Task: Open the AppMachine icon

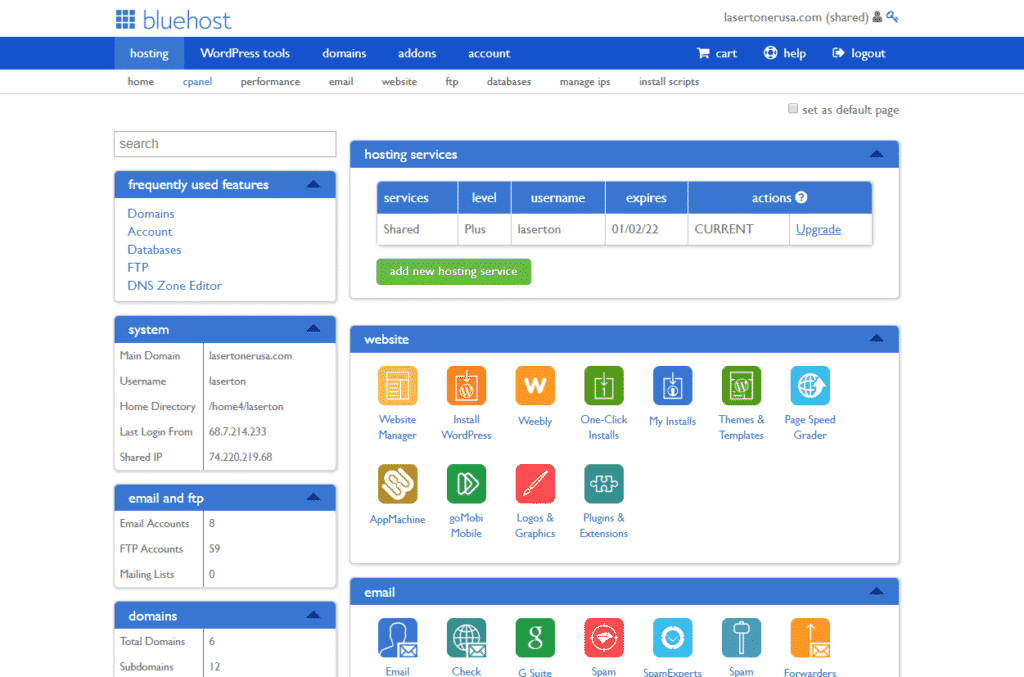Action: click(x=397, y=484)
